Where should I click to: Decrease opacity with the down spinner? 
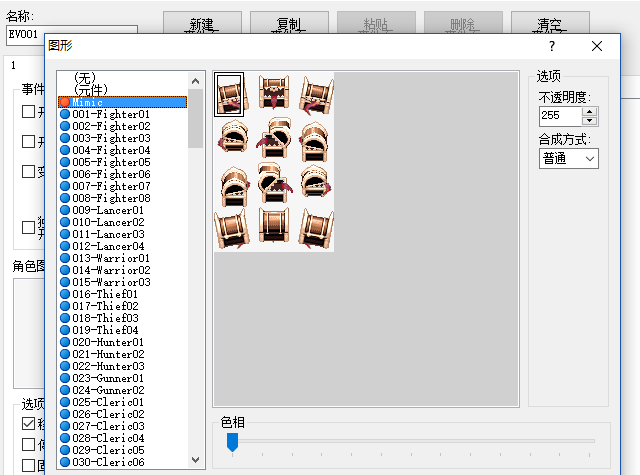[x=589, y=121]
